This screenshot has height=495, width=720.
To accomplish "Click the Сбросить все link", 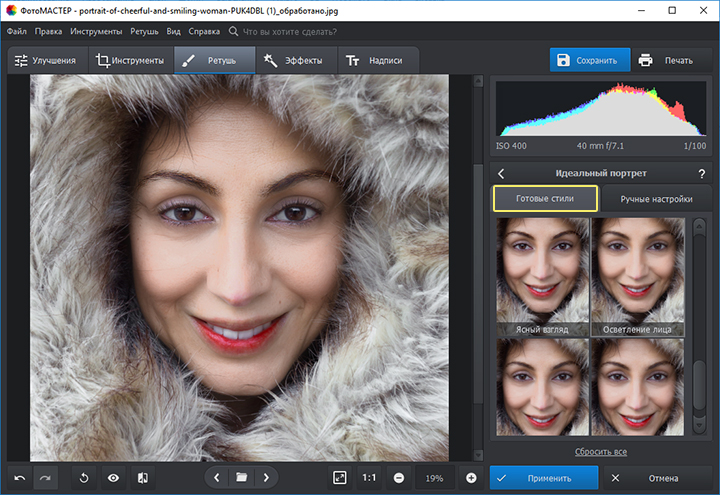I will pyautogui.click(x=601, y=452).
